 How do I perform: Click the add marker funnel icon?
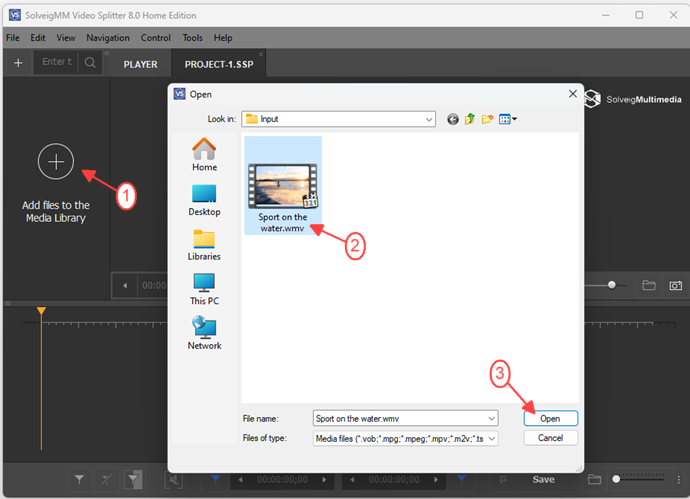tap(79, 479)
